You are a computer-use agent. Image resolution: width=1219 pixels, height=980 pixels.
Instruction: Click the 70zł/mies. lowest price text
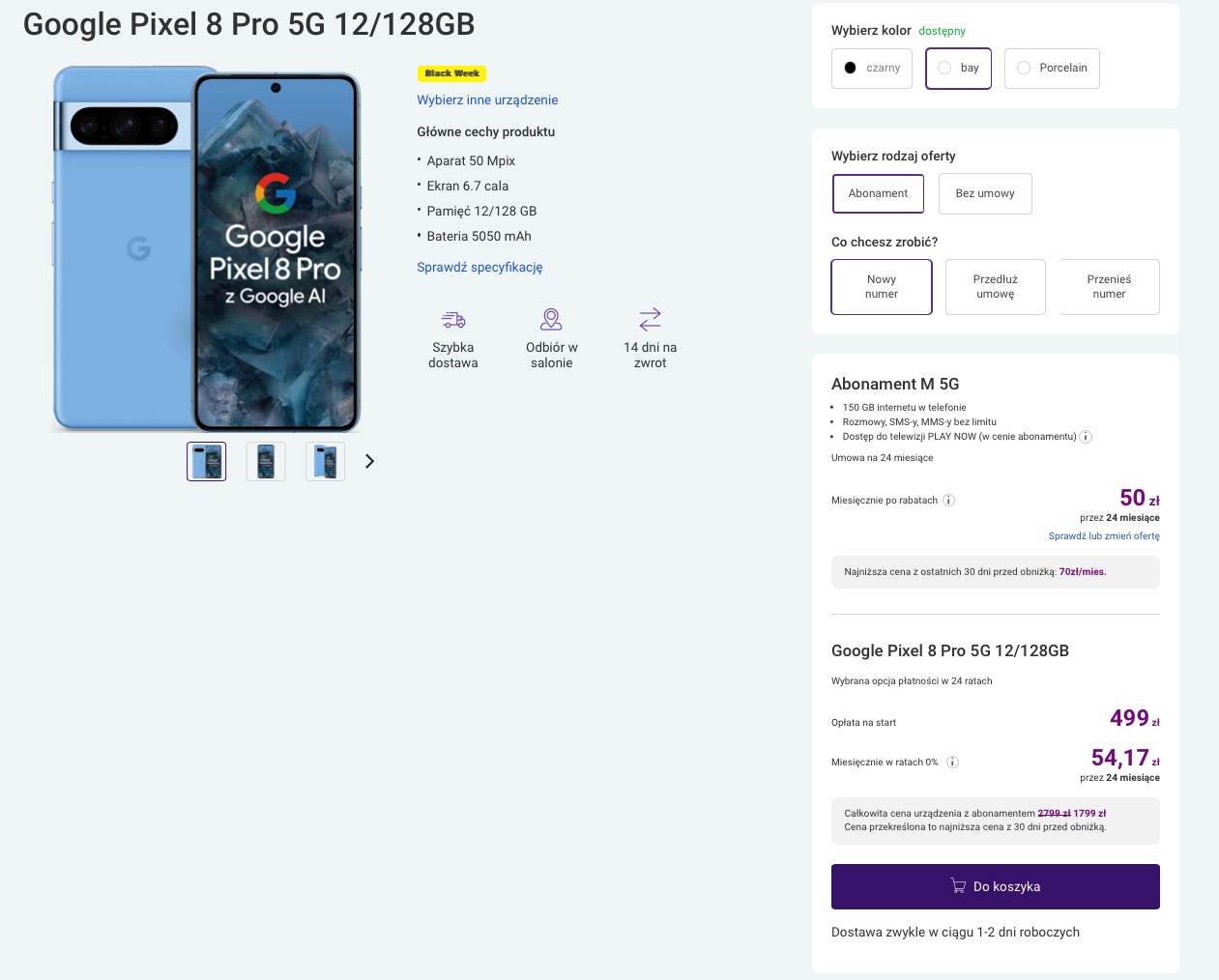click(x=1083, y=572)
